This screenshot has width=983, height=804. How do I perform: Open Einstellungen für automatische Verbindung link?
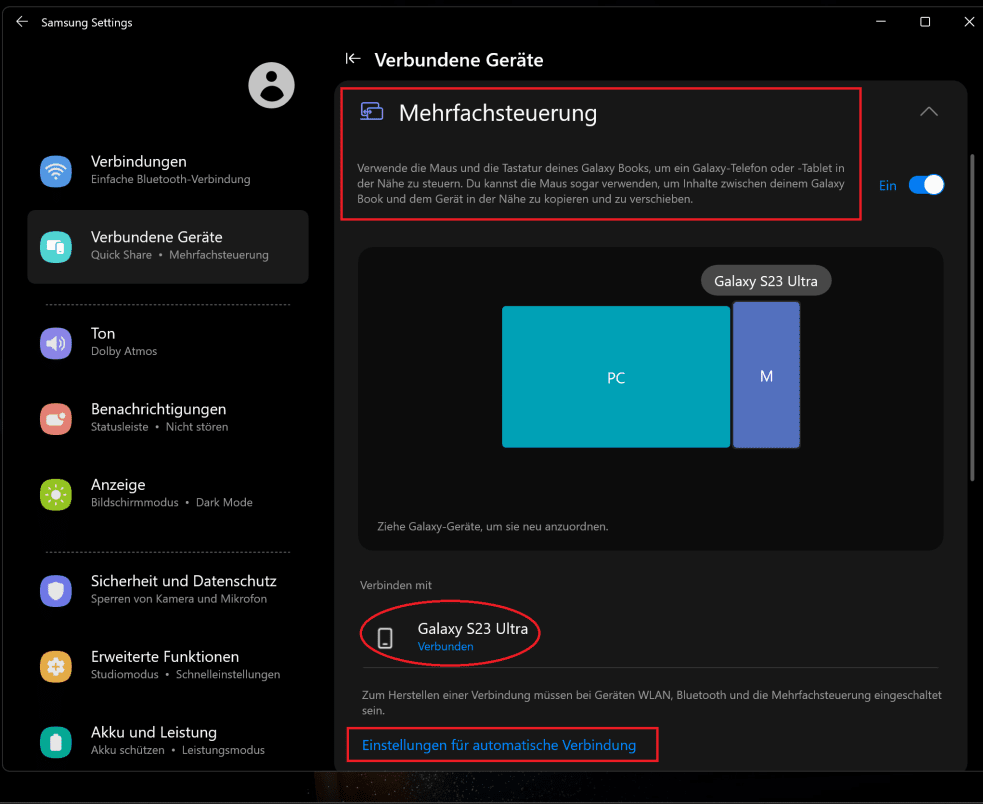pyautogui.click(x=499, y=745)
